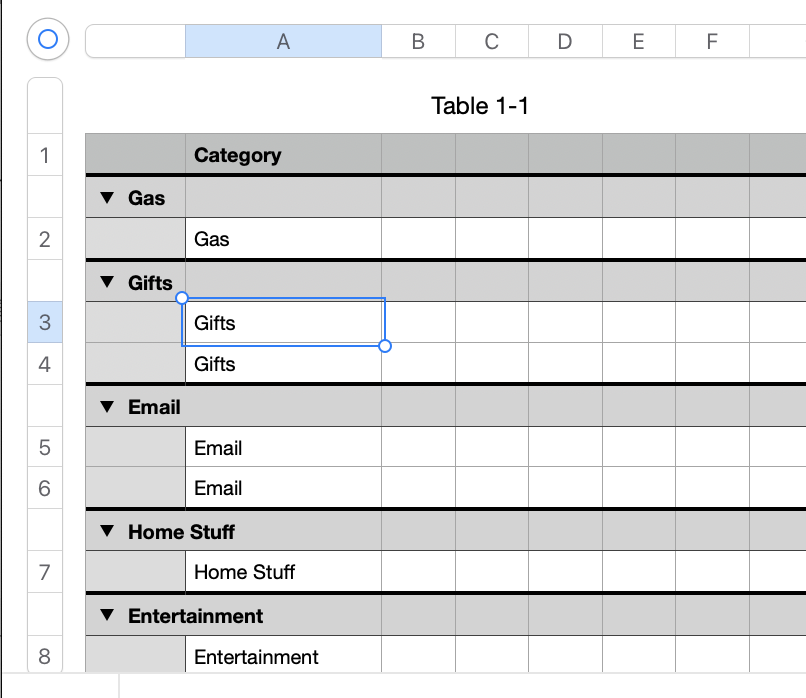The width and height of the screenshot is (806, 698).
Task: Click the table select-all circle handle
Action: tap(47, 40)
